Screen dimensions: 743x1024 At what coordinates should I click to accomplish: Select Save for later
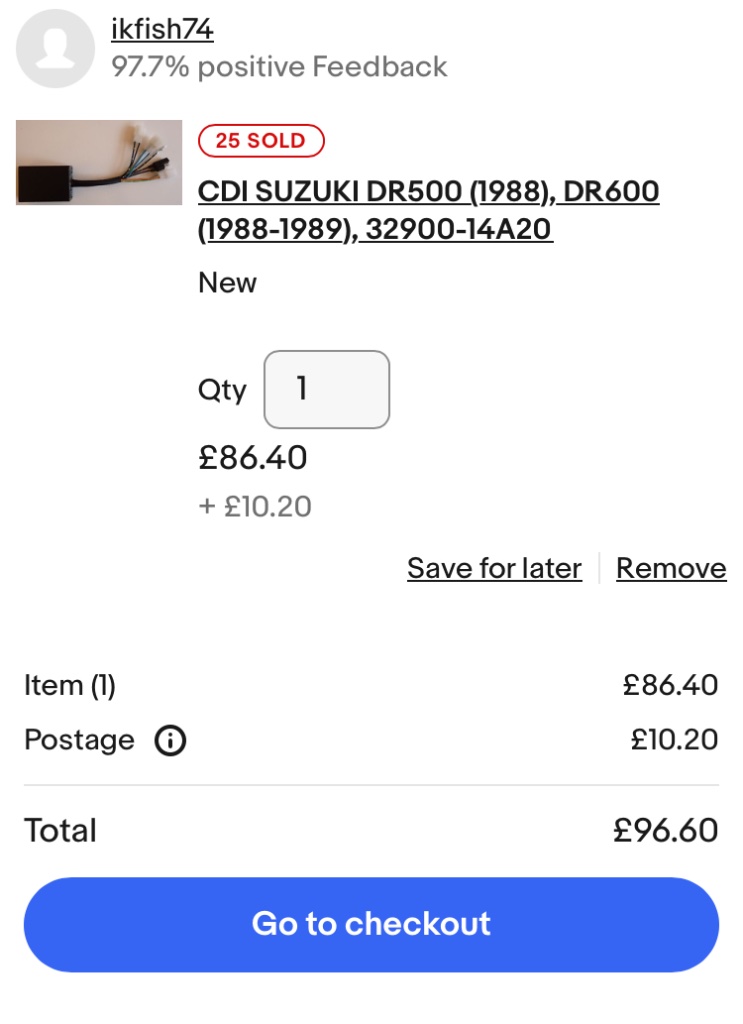[494, 568]
